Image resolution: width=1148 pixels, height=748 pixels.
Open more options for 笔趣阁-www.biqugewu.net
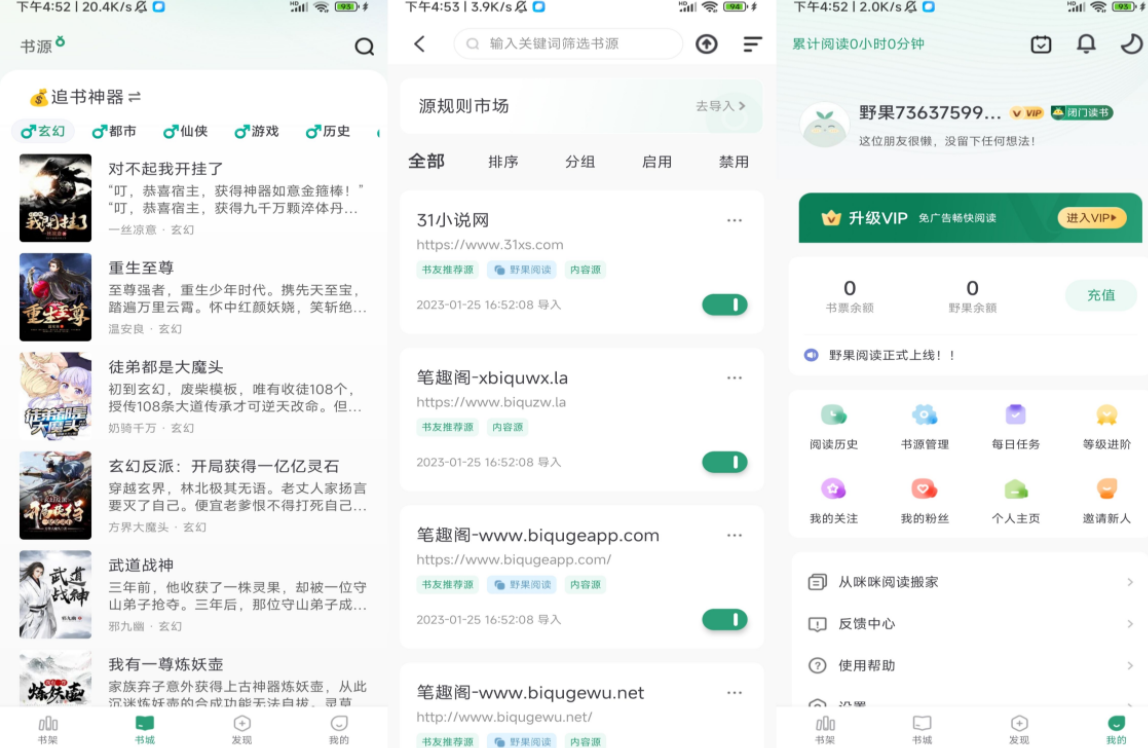tap(735, 691)
